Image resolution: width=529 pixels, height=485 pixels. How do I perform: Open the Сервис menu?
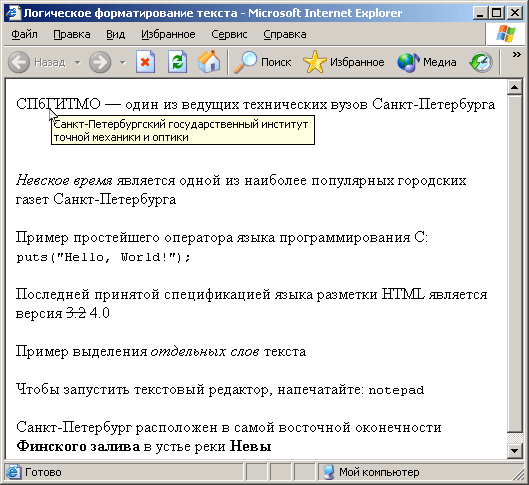(229, 34)
